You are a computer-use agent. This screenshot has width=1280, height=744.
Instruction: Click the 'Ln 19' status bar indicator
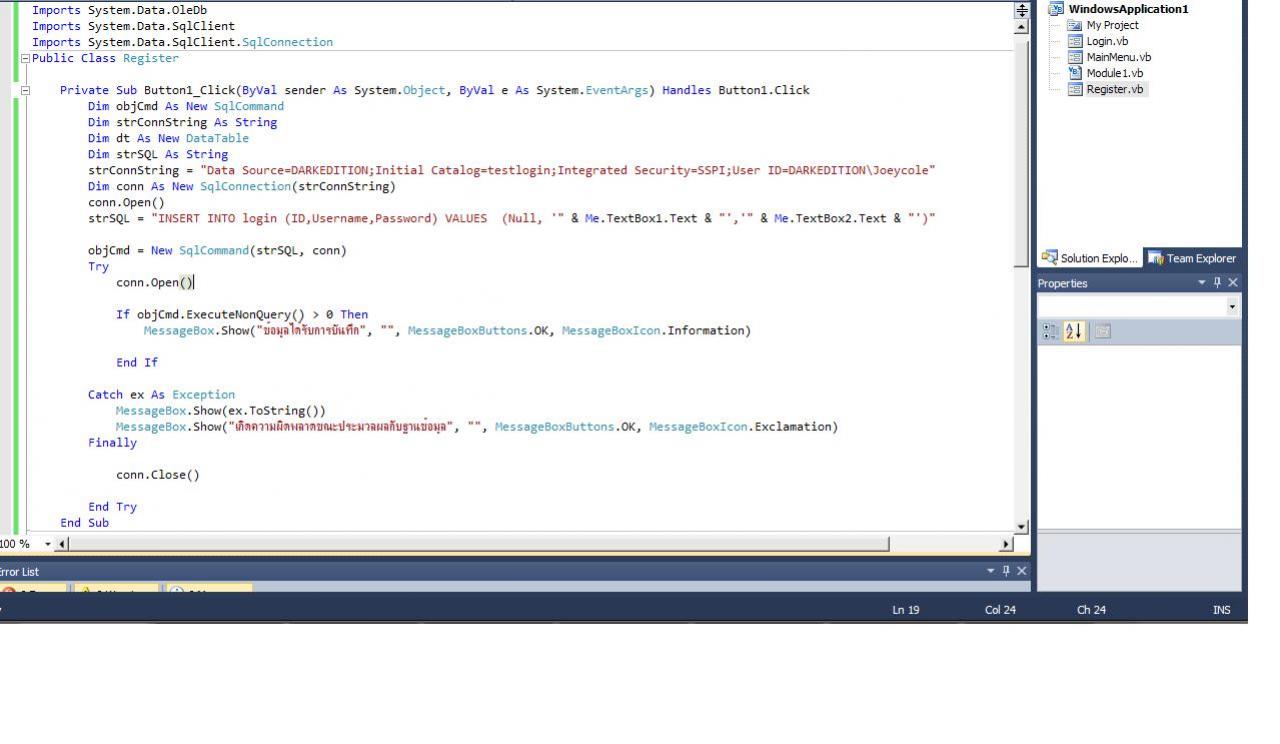point(906,610)
